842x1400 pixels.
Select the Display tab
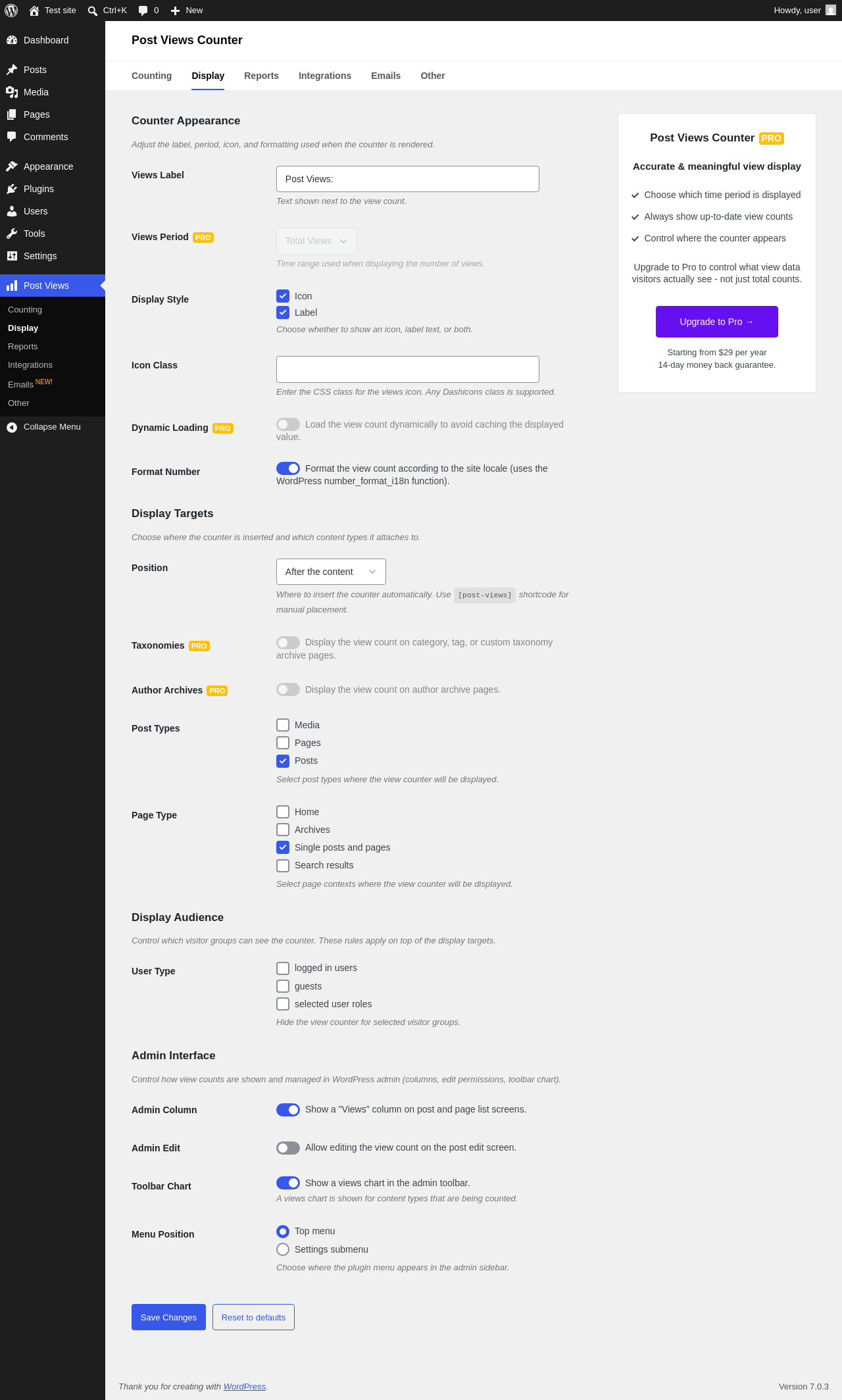[x=208, y=76]
